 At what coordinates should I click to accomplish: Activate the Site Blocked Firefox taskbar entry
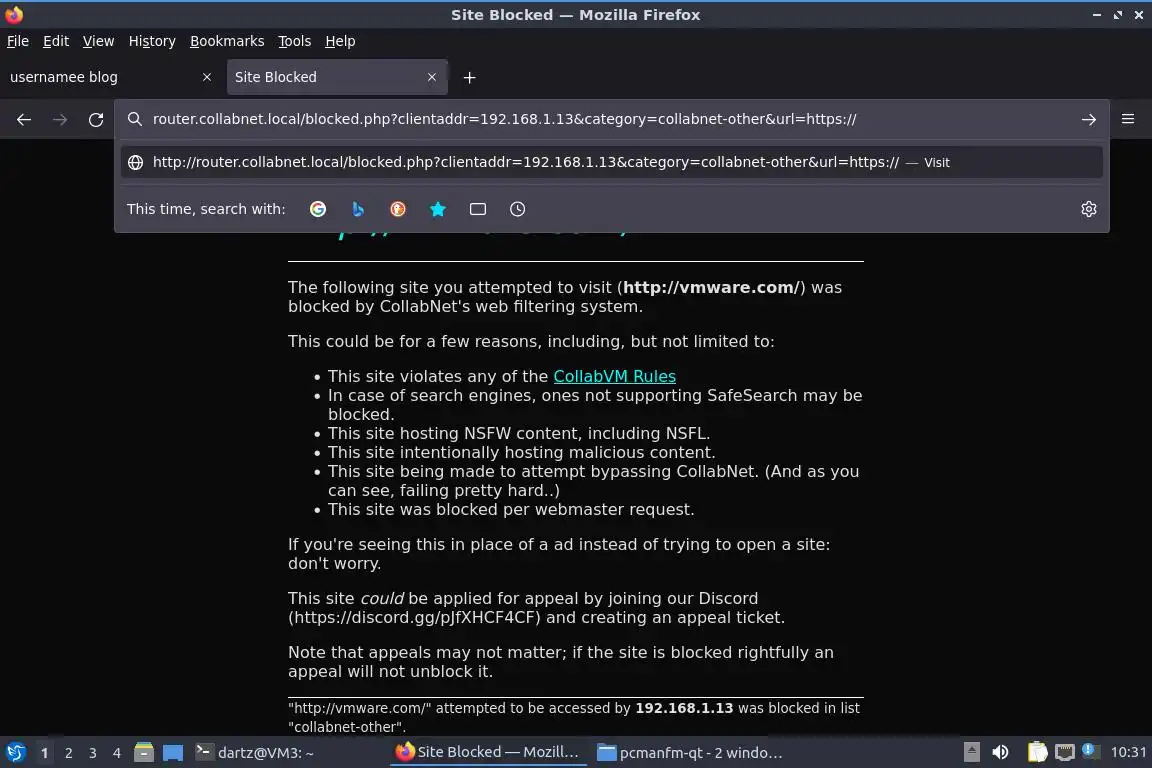click(x=489, y=752)
